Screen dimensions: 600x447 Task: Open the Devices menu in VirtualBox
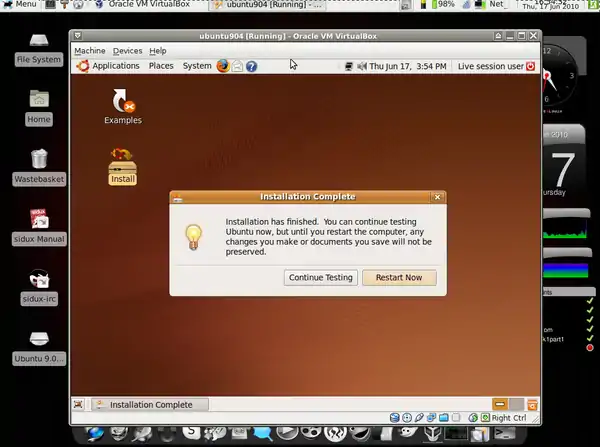click(127, 51)
